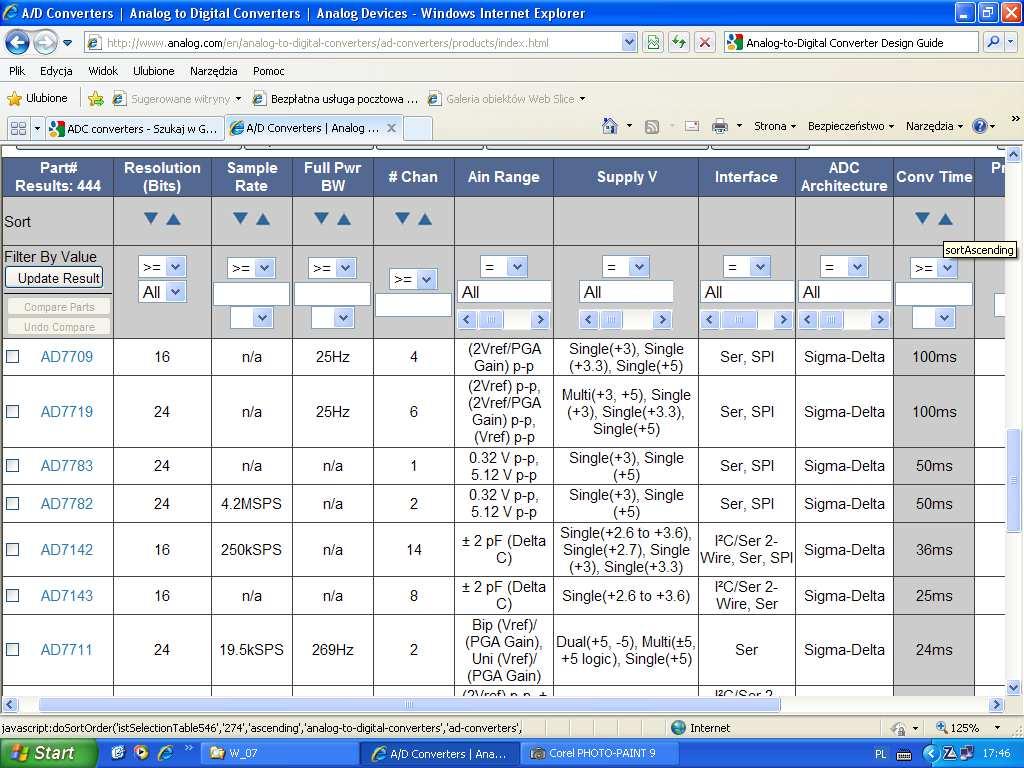Open the Narzędzia menu in menu bar
1024x768 pixels.
214,71
